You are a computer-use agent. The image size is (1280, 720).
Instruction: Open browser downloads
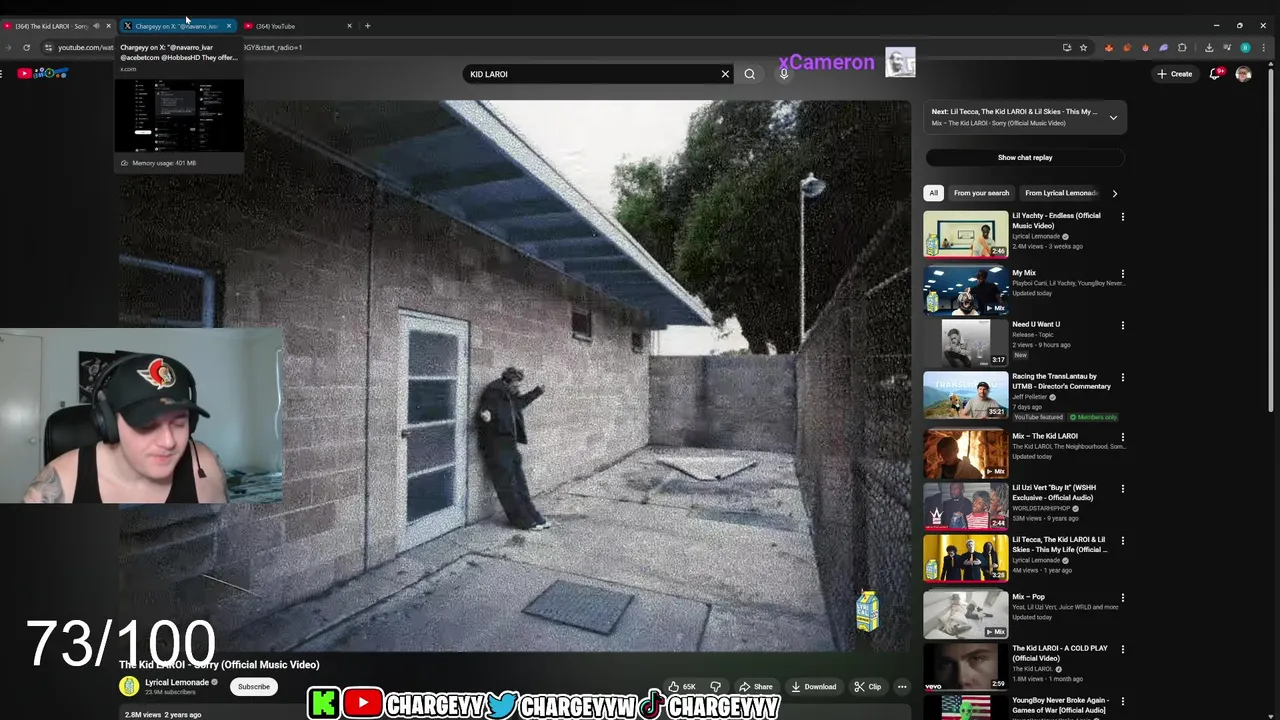1209,47
